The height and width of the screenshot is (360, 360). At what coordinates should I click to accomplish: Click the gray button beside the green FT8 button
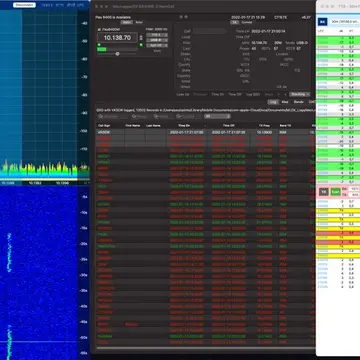tap(324, 192)
